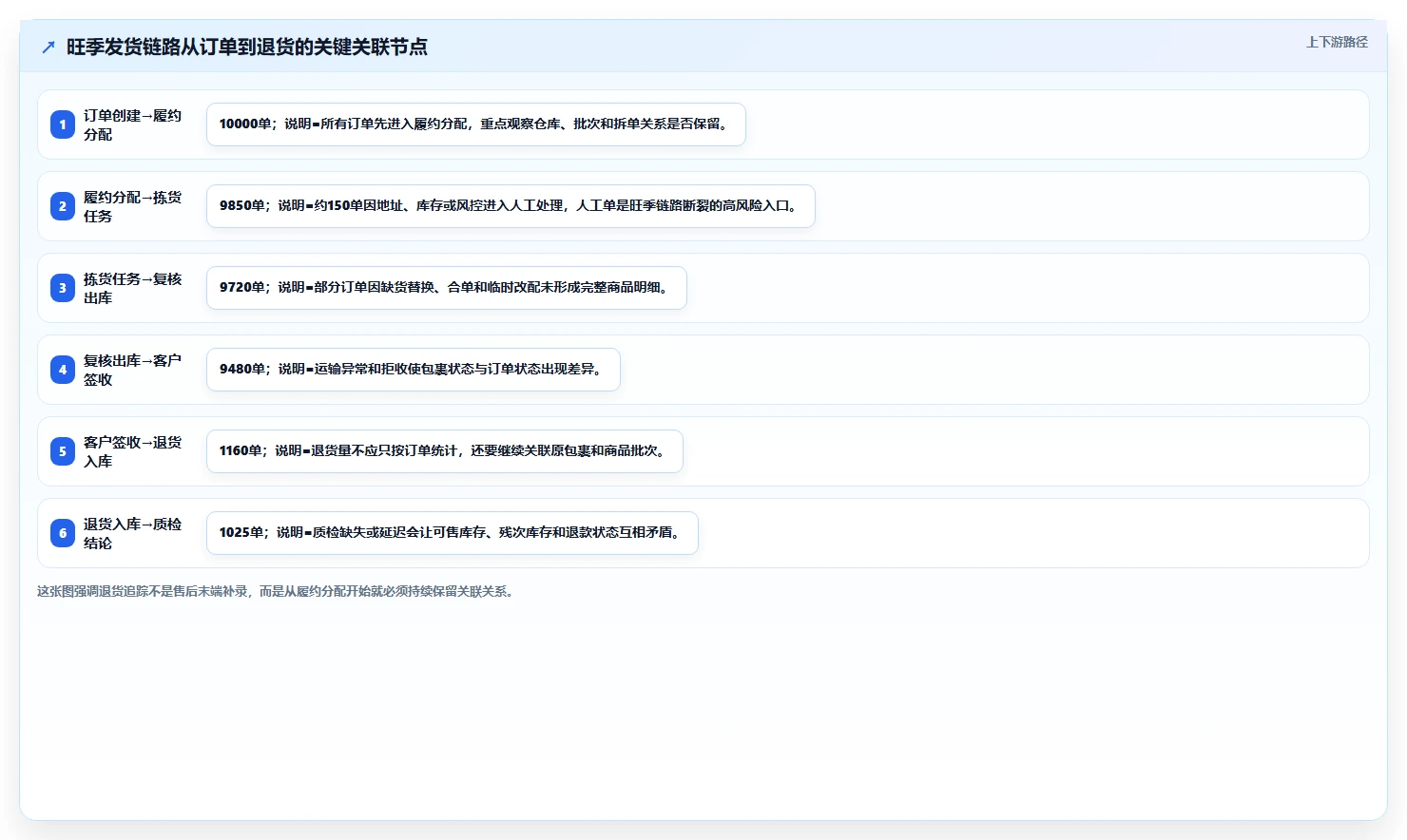Click the arrow icon beside the panel title
This screenshot has width=1407, height=840.
point(48,47)
